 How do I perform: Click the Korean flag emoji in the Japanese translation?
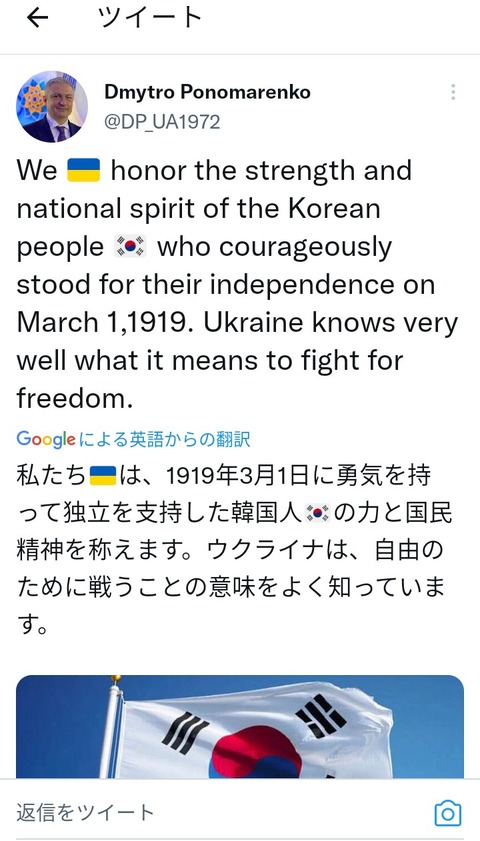(319, 513)
